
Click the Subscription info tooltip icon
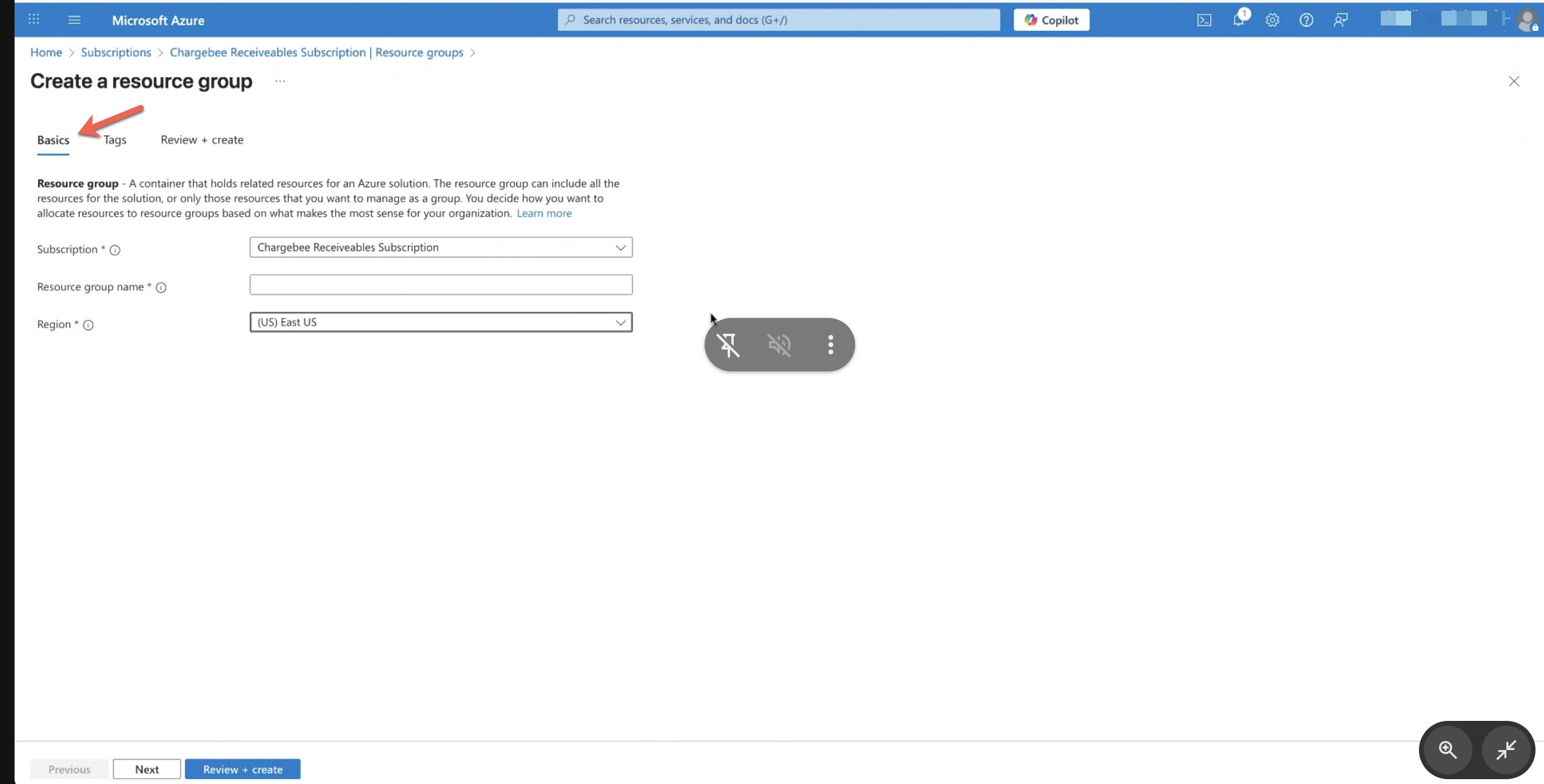(115, 250)
